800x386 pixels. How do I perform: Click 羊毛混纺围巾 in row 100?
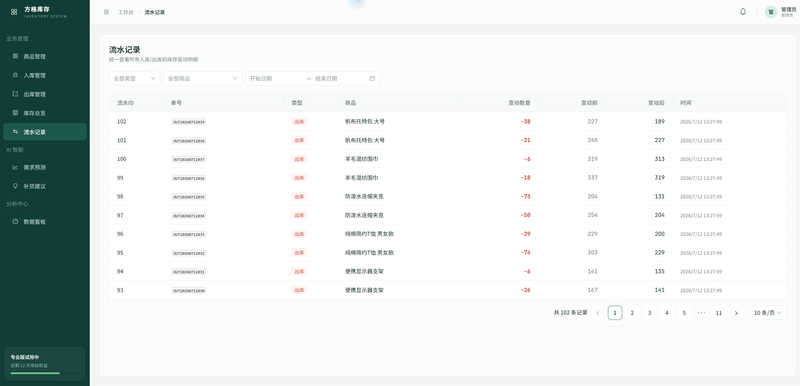coord(362,159)
